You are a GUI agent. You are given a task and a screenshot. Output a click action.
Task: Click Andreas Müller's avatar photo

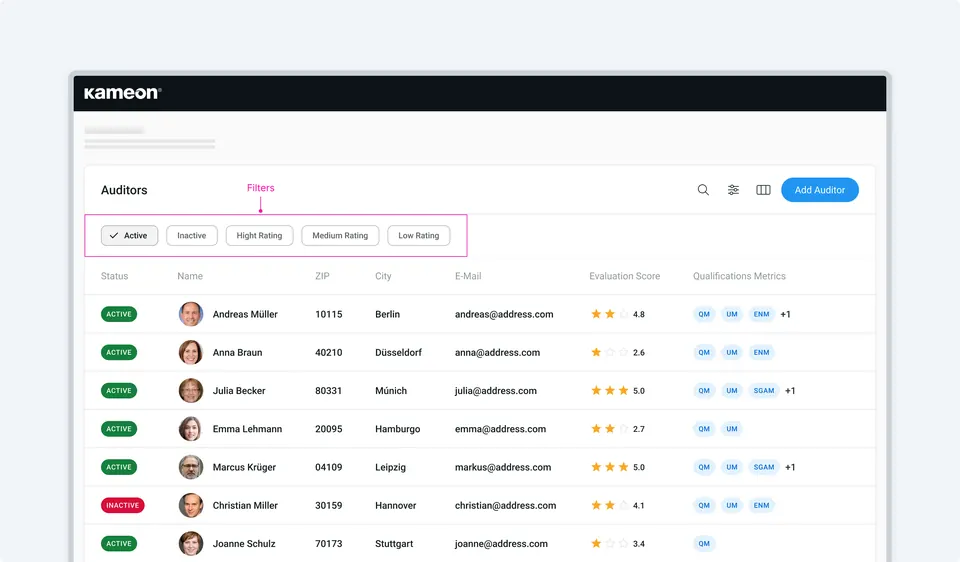190,314
